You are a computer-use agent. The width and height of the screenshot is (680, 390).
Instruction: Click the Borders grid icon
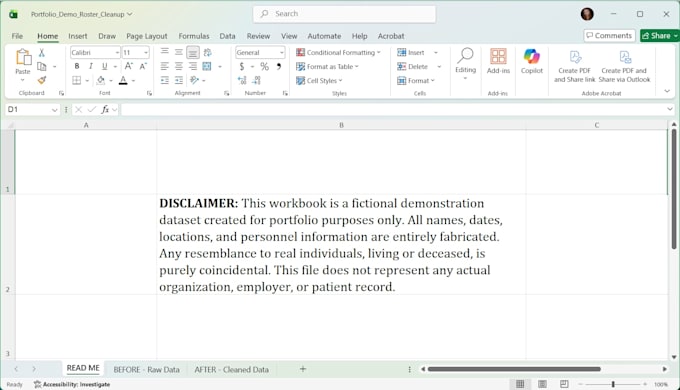point(77,80)
